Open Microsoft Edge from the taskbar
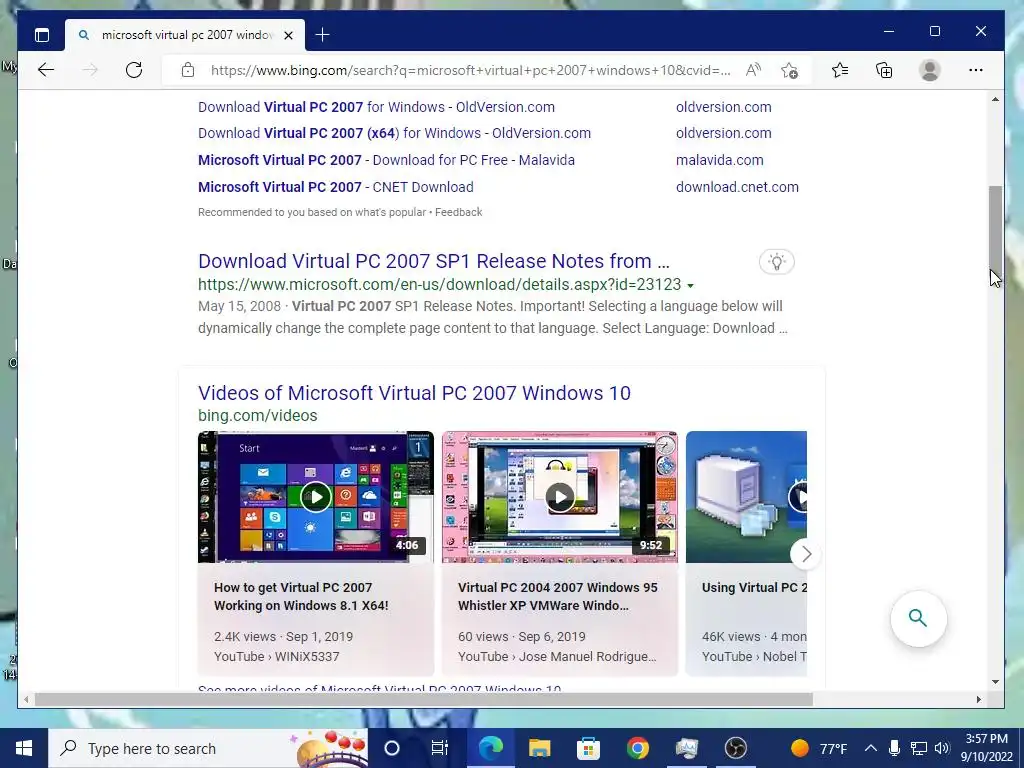Image resolution: width=1024 pixels, height=768 pixels. 490,748
